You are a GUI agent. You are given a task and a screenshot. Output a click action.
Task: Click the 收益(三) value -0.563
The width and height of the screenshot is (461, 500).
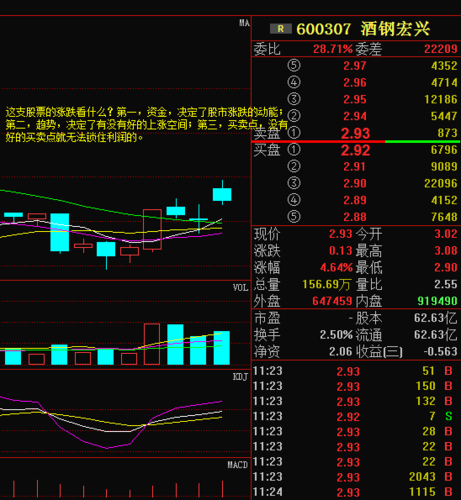(x=441, y=351)
